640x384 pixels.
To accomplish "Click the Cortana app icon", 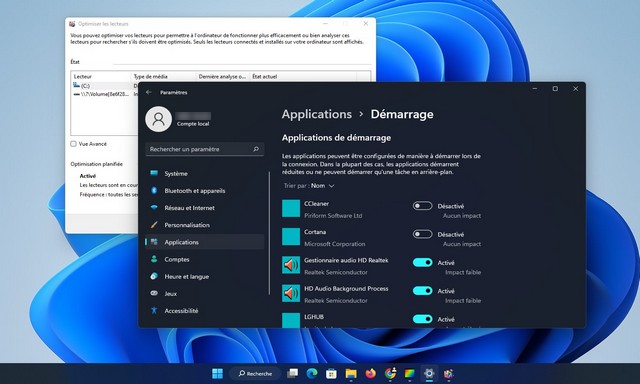I will click(291, 237).
